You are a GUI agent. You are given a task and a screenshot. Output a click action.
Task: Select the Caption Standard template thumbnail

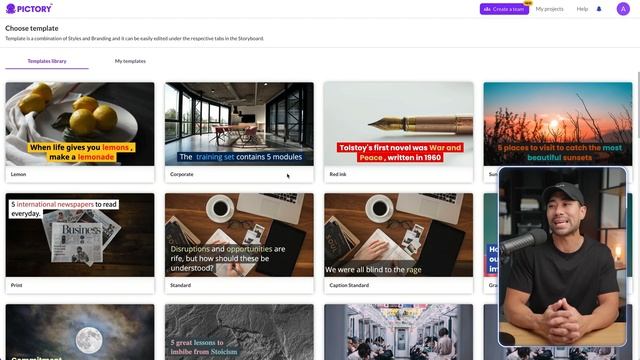(x=399, y=235)
